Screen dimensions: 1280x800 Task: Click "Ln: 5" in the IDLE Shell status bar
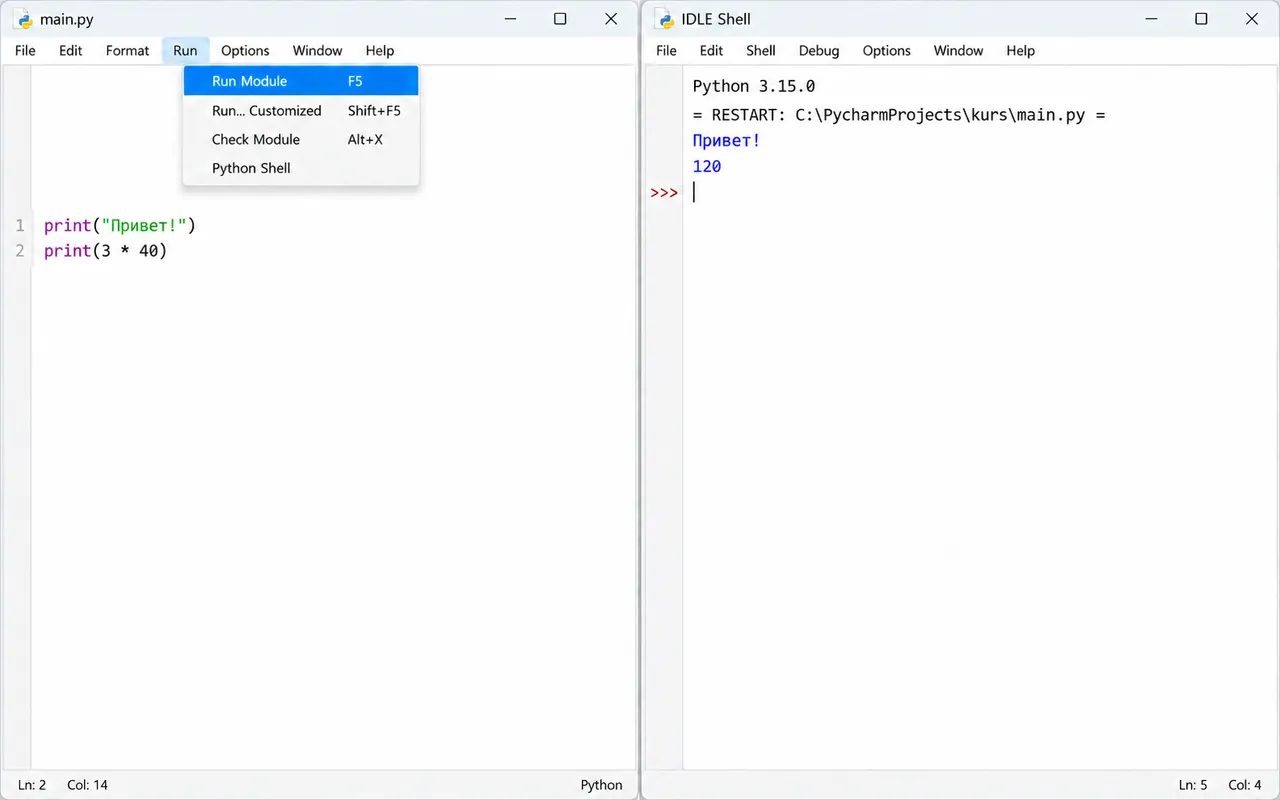(x=1193, y=785)
